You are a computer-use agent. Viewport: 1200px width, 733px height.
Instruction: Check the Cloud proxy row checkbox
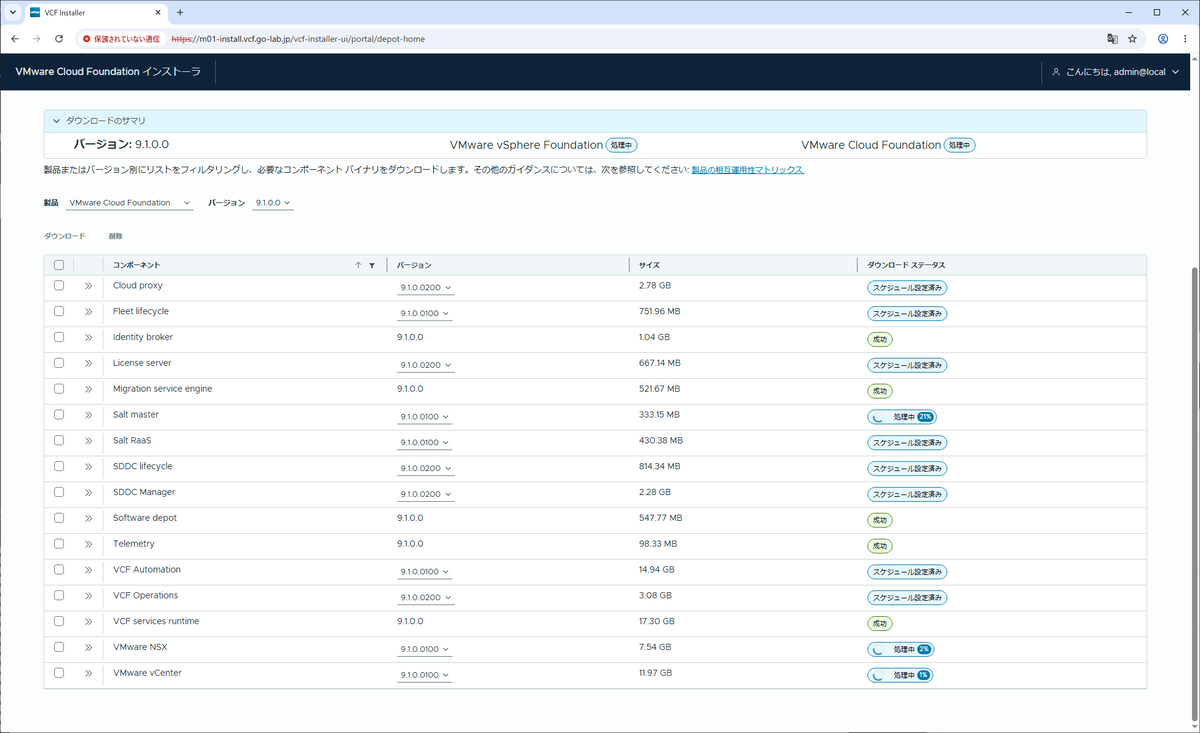(59, 286)
